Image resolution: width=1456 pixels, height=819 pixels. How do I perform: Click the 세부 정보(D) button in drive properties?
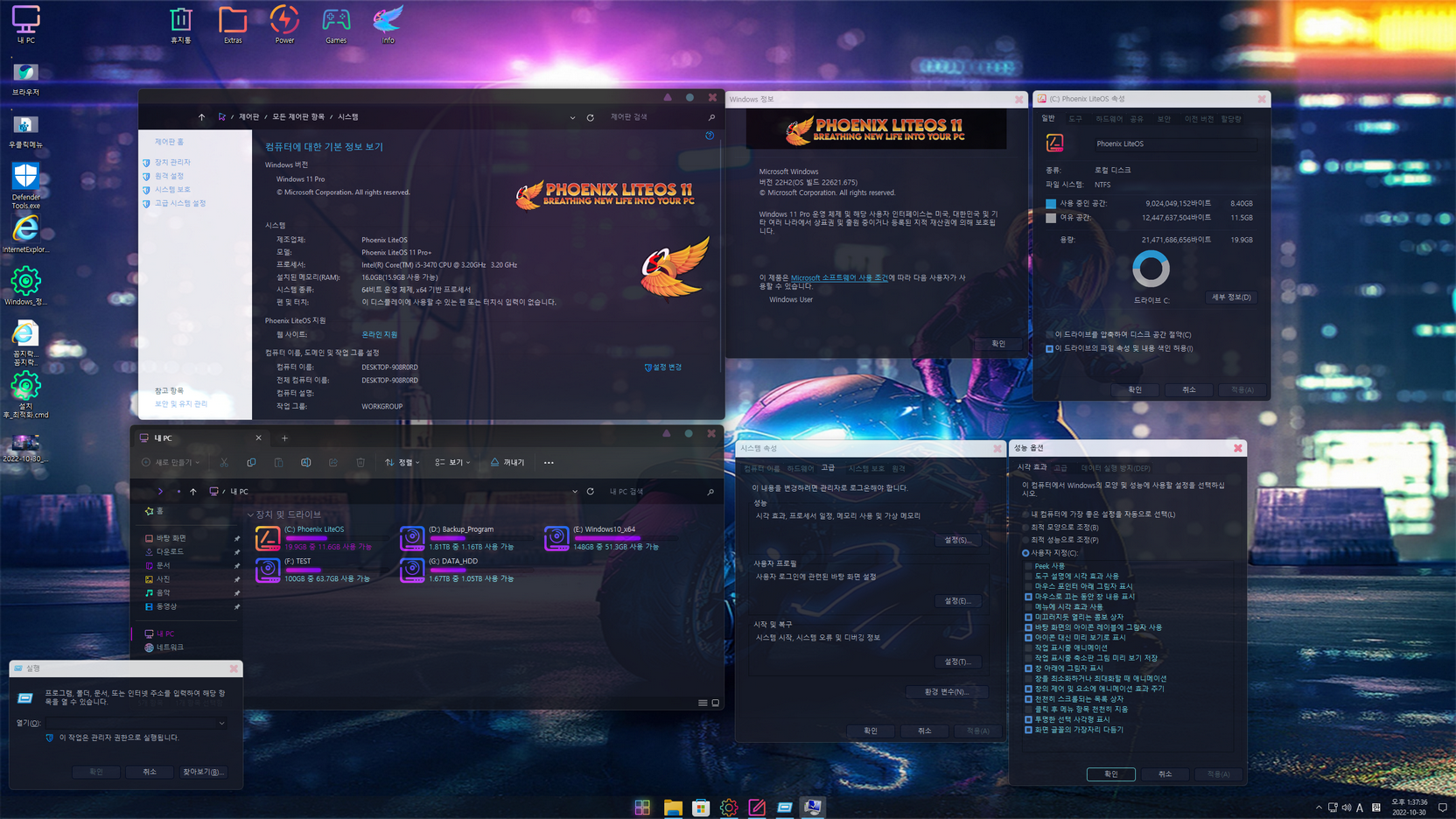point(1230,297)
